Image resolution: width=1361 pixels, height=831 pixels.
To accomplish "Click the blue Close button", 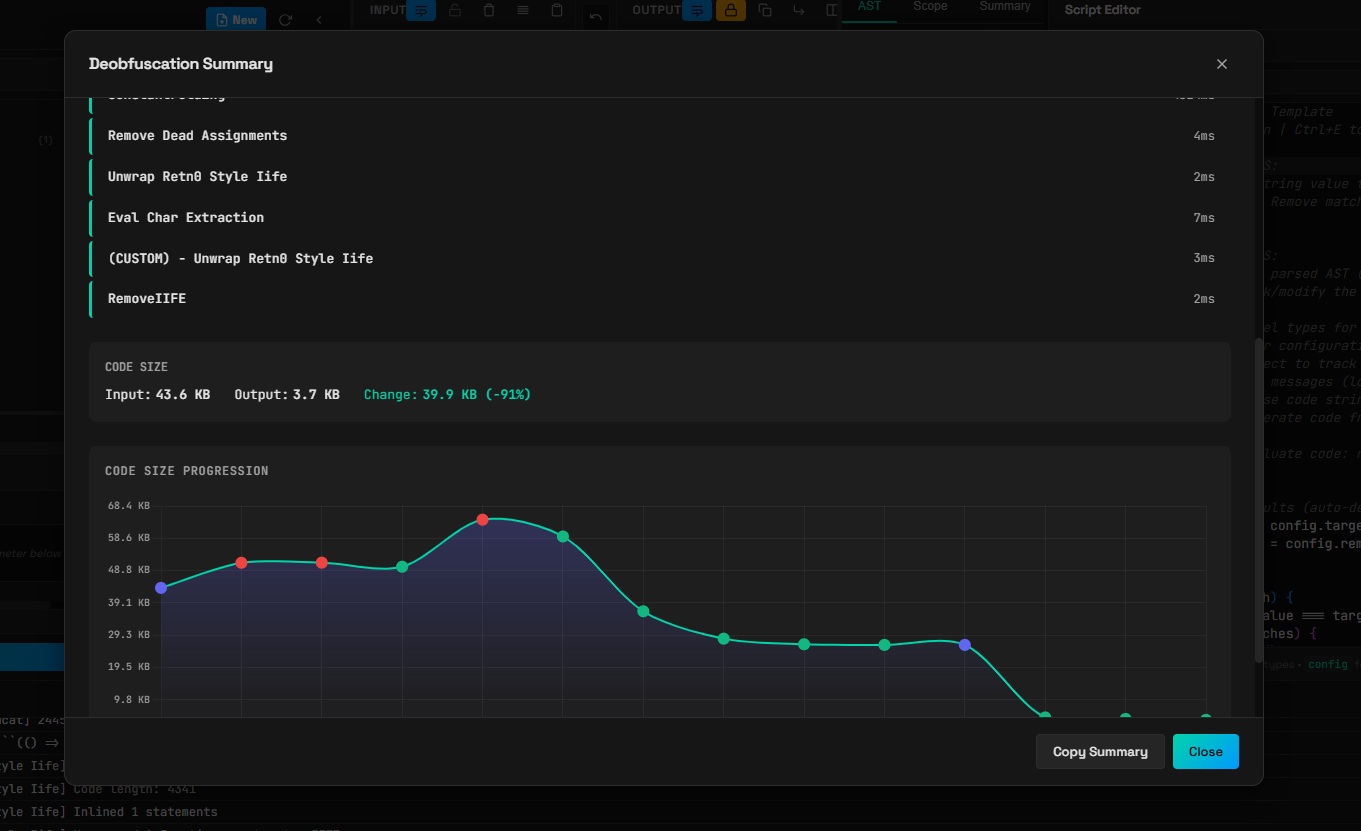I will click(x=1205, y=752).
